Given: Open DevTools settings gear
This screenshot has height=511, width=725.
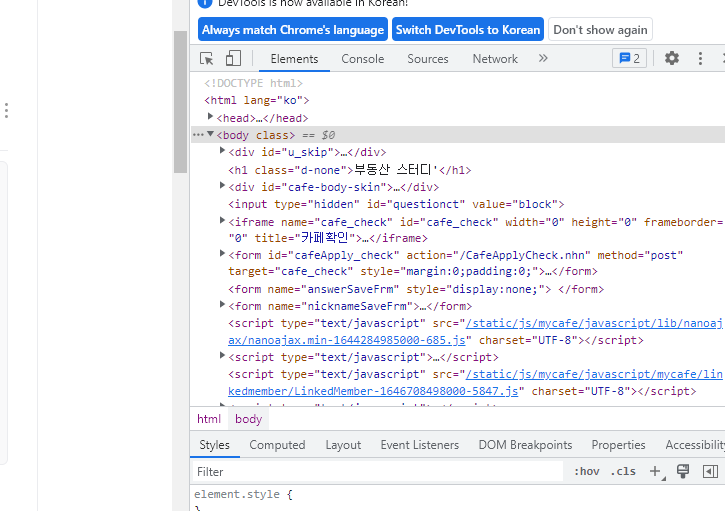Looking at the screenshot, I should click(672, 59).
